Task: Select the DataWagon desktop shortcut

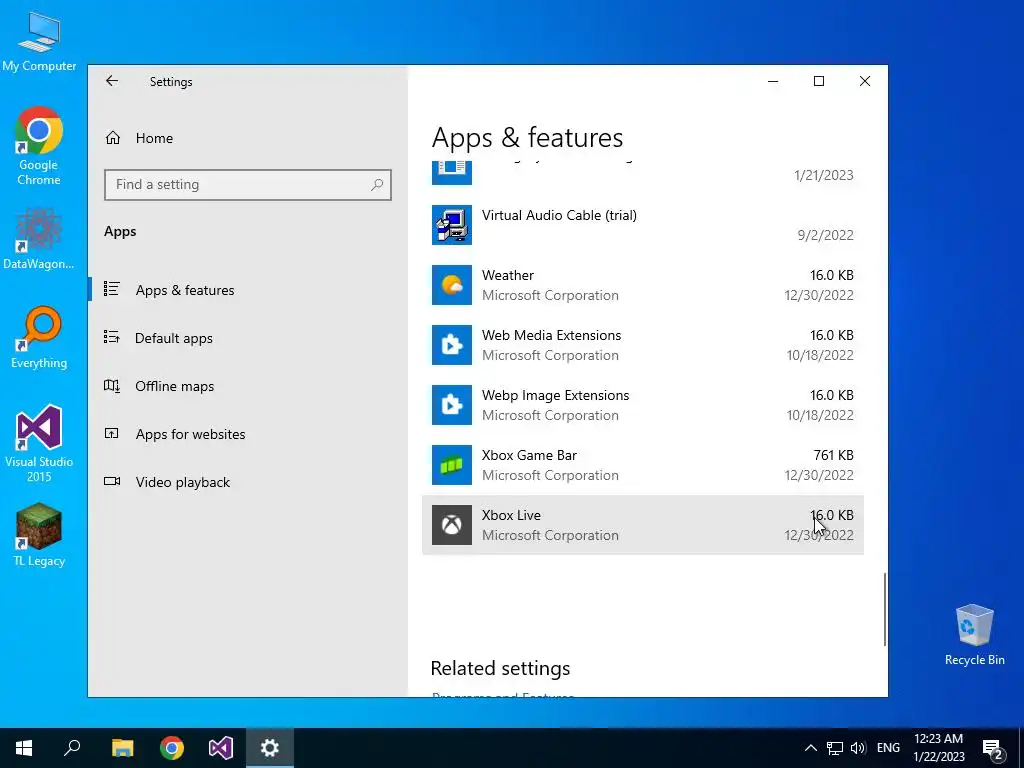Action: coord(39,239)
